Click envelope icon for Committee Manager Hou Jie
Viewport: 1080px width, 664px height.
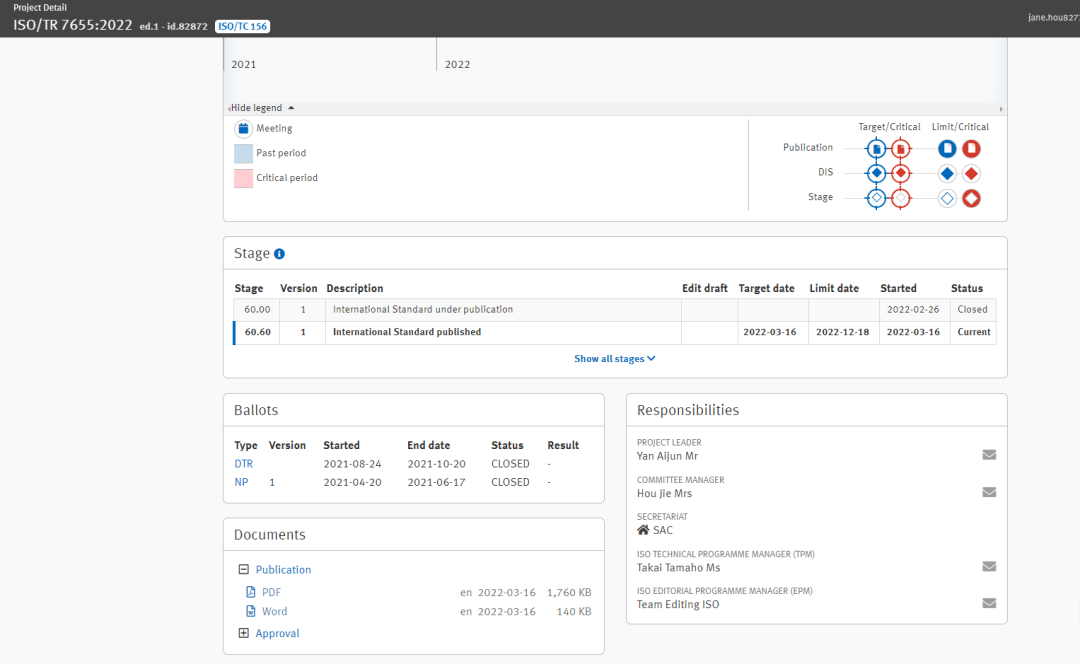coord(989,492)
